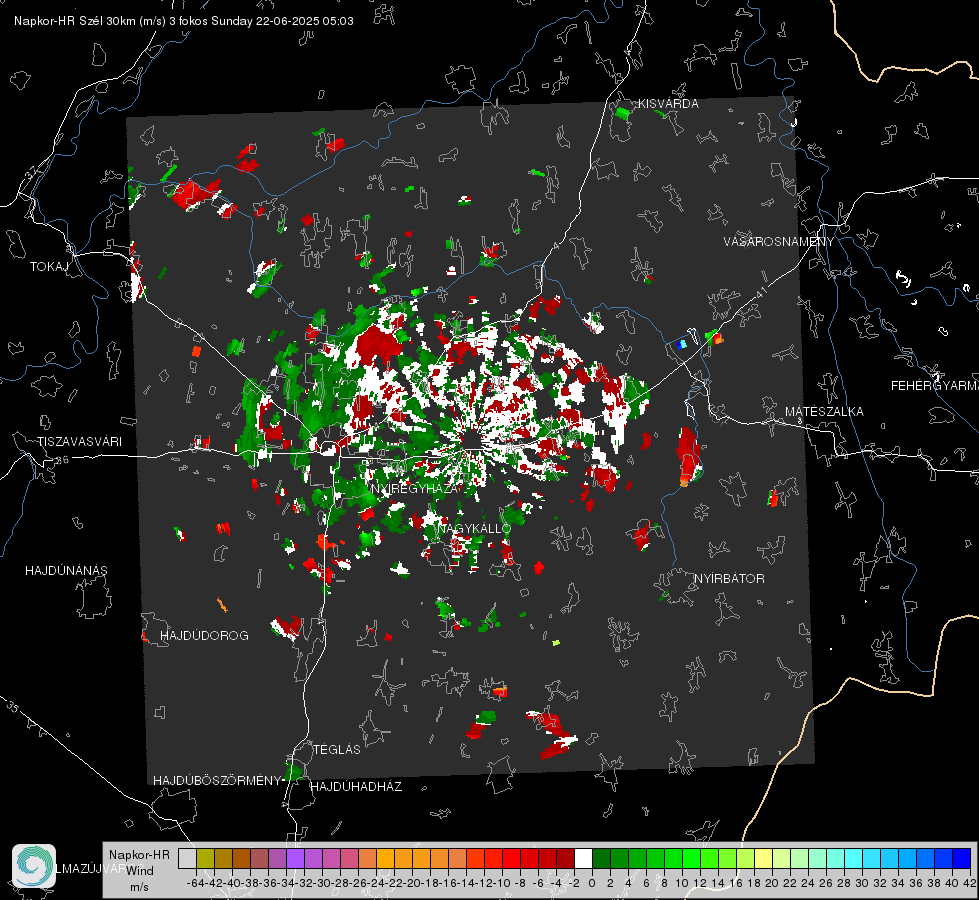The height and width of the screenshot is (900, 979).
Task: Click road number 35 at lower left
Action: [13, 706]
